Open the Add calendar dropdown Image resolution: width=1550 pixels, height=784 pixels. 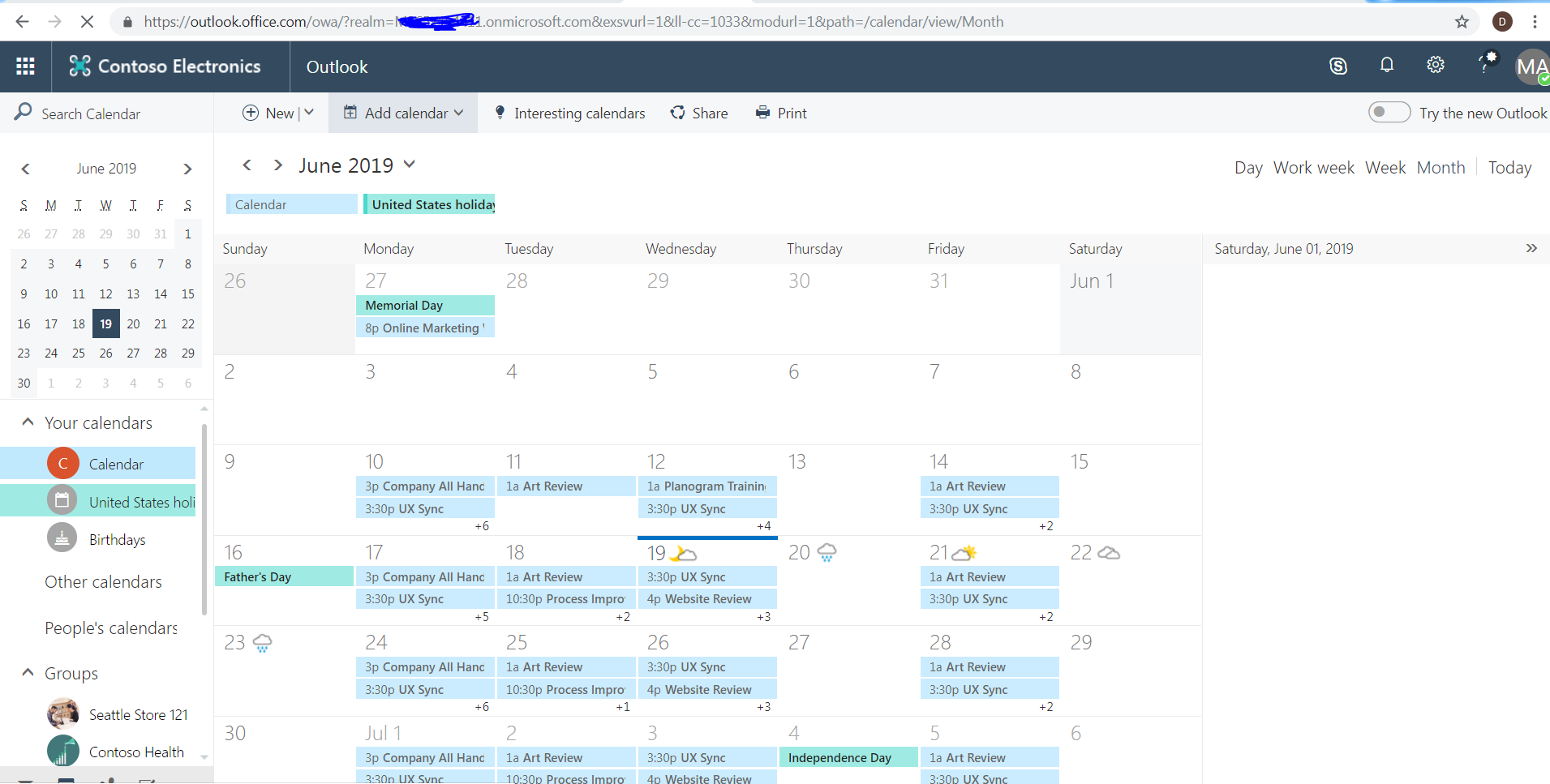pos(403,113)
